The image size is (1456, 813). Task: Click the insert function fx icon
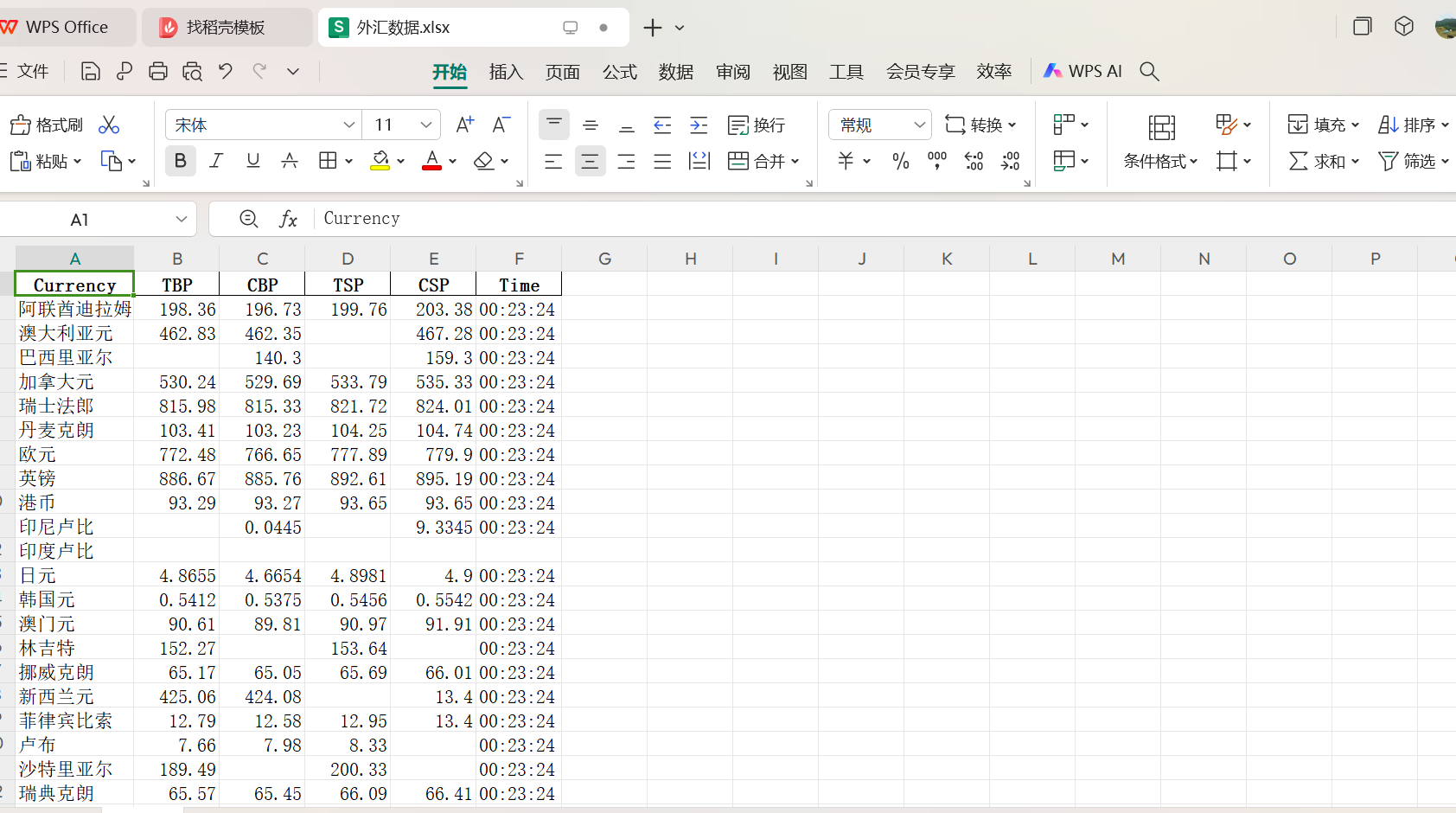pos(288,219)
